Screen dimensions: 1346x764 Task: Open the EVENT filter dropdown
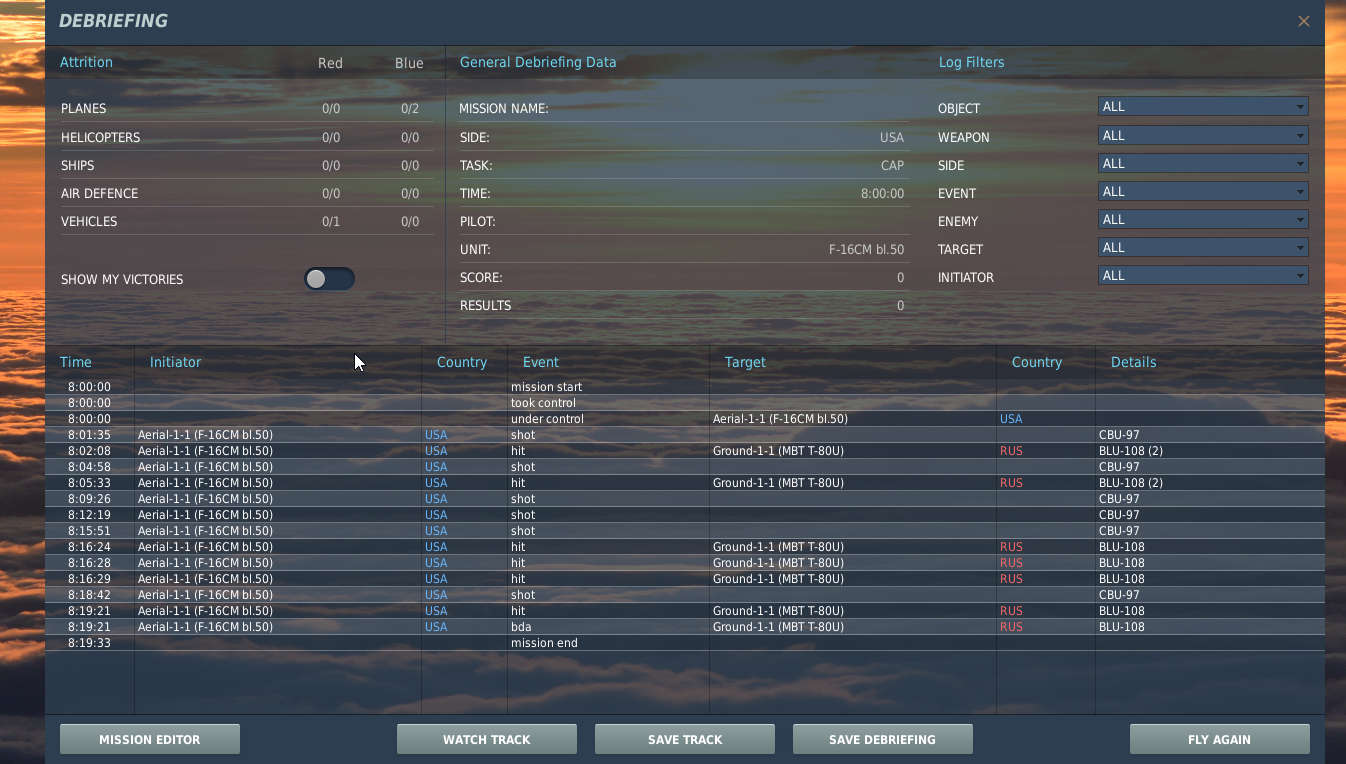pos(1203,192)
